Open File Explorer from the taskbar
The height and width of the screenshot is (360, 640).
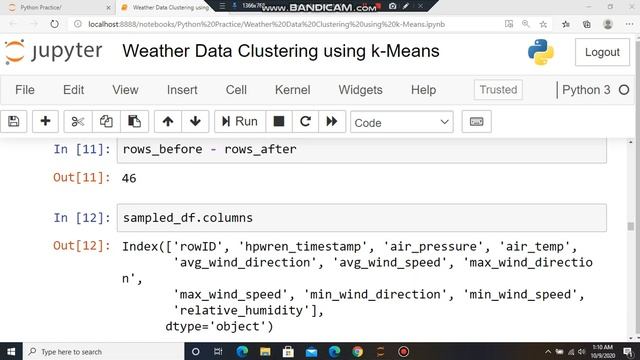pos(265,351)
